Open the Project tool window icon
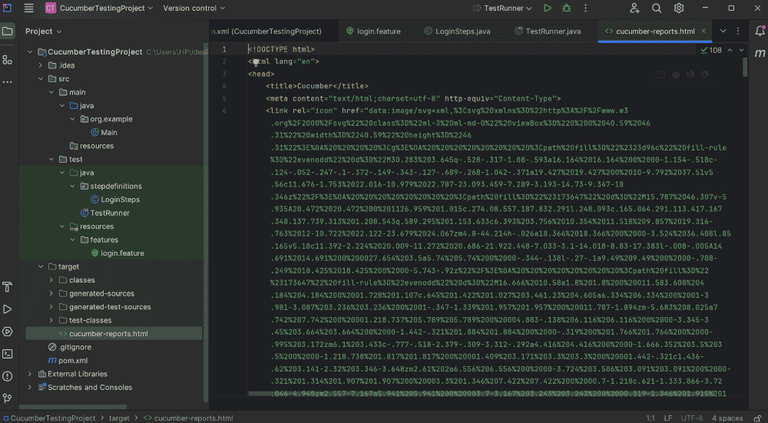Image resolution: width=768 pixels, height=423 pixels. point(7,31)
